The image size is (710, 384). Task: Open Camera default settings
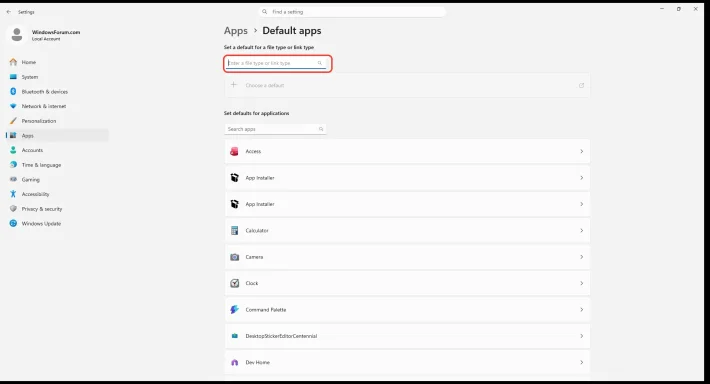(407, 257)
